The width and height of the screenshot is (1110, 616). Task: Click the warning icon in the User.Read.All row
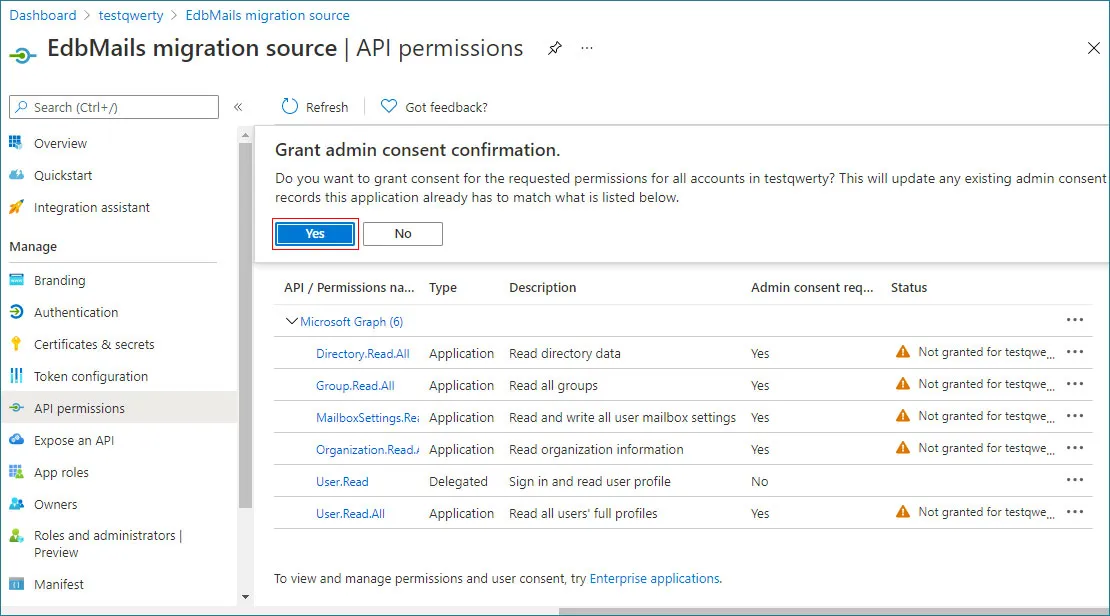(x=903, y=511)
